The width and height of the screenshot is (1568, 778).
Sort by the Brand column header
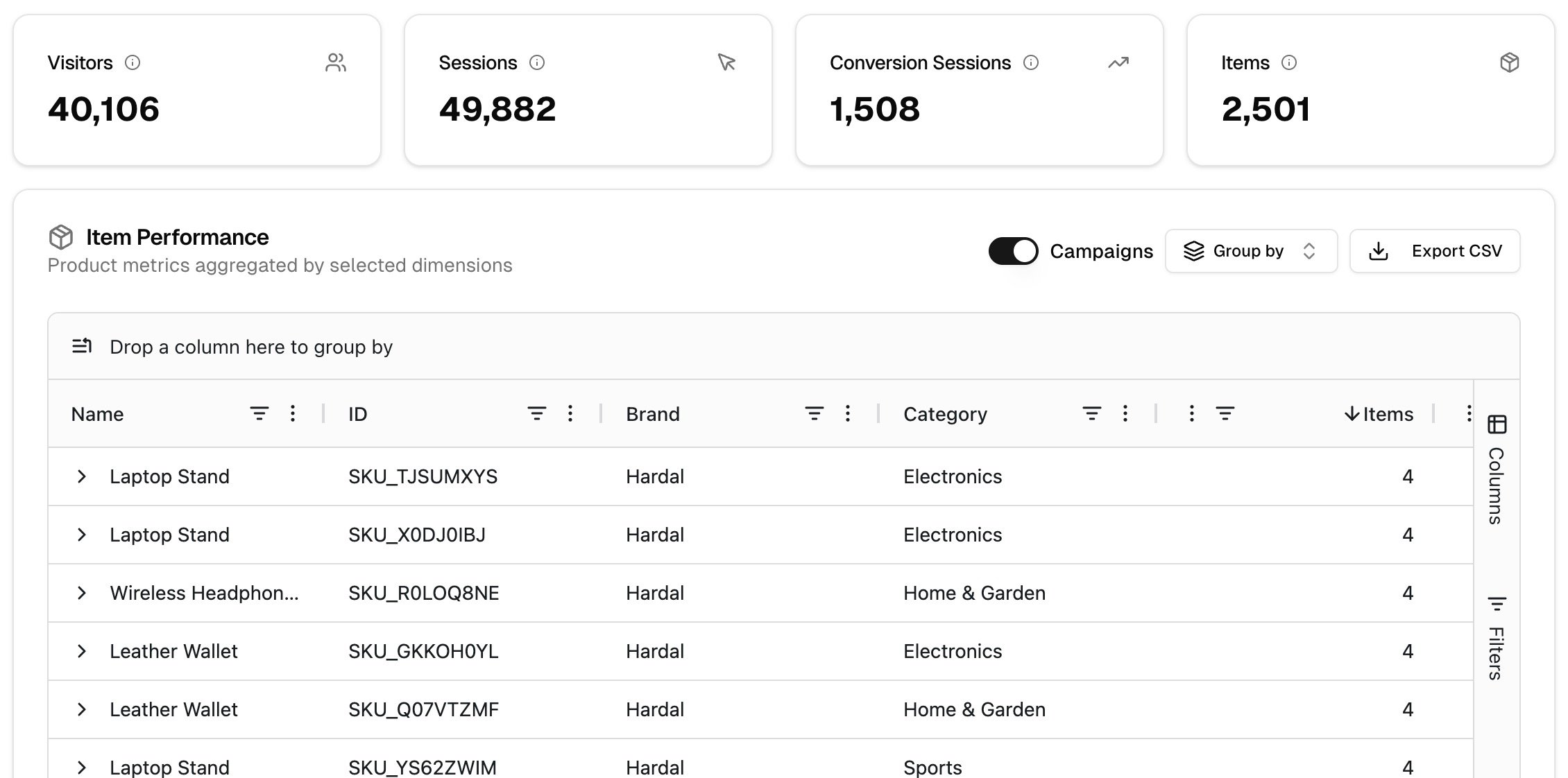click(653, 414)
